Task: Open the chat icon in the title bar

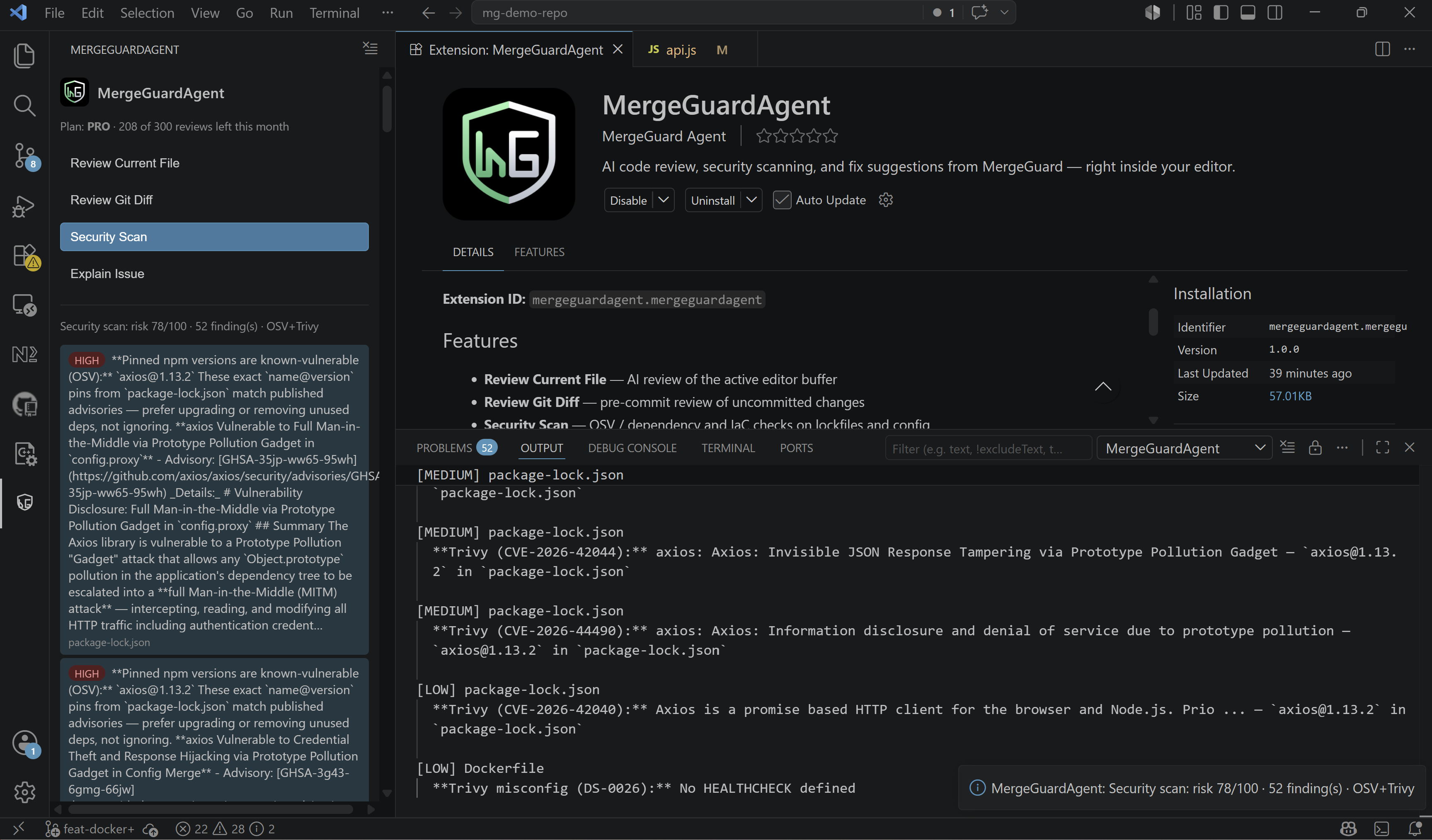Action: [980, 12]
